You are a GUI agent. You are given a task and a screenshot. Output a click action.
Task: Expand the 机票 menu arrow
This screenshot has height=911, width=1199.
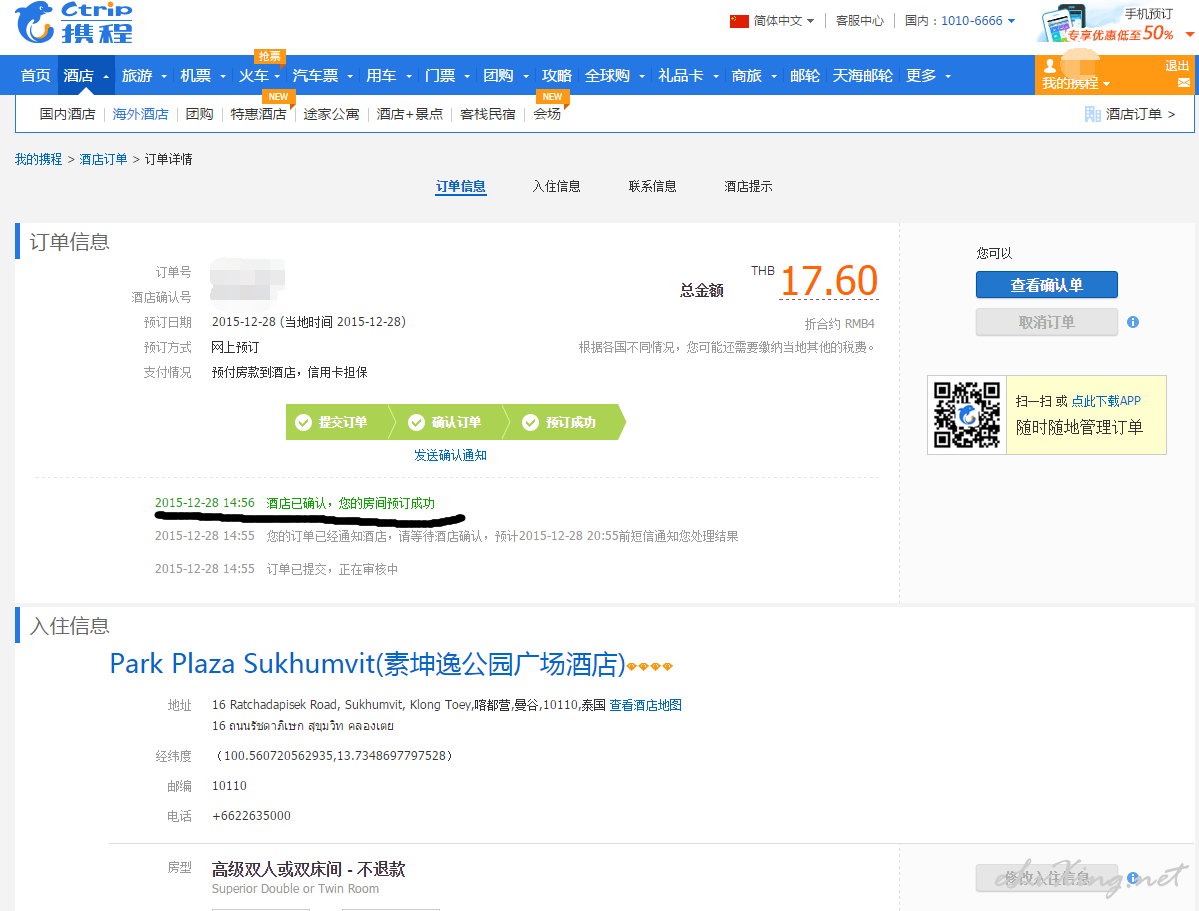(223, 76)
